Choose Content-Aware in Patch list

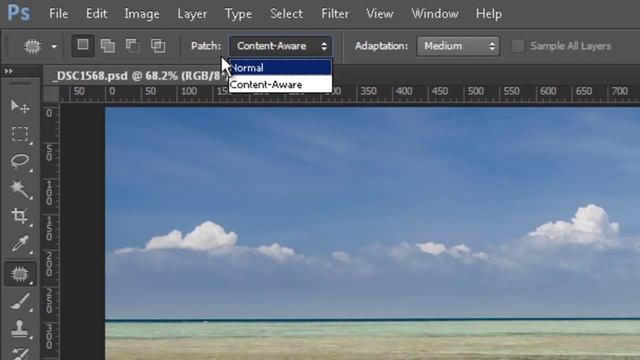tap(280, 84)
